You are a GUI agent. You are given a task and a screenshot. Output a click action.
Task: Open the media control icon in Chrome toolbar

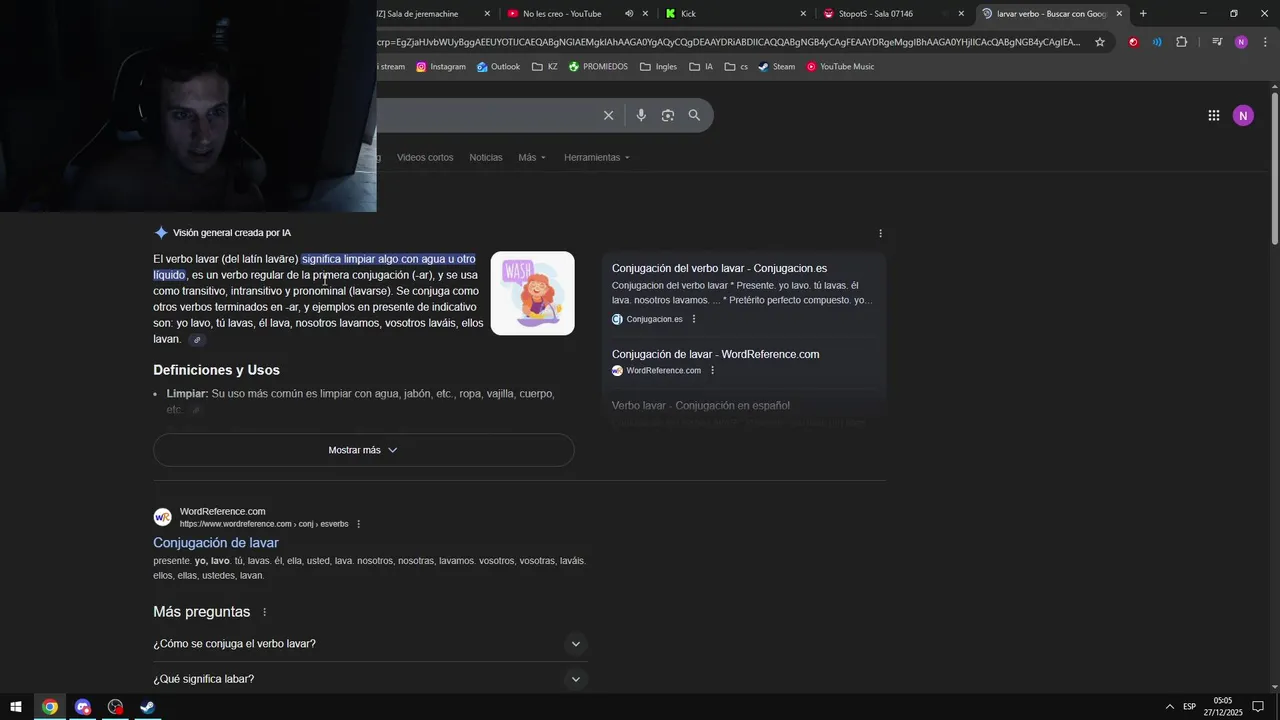coord(1217,42)
